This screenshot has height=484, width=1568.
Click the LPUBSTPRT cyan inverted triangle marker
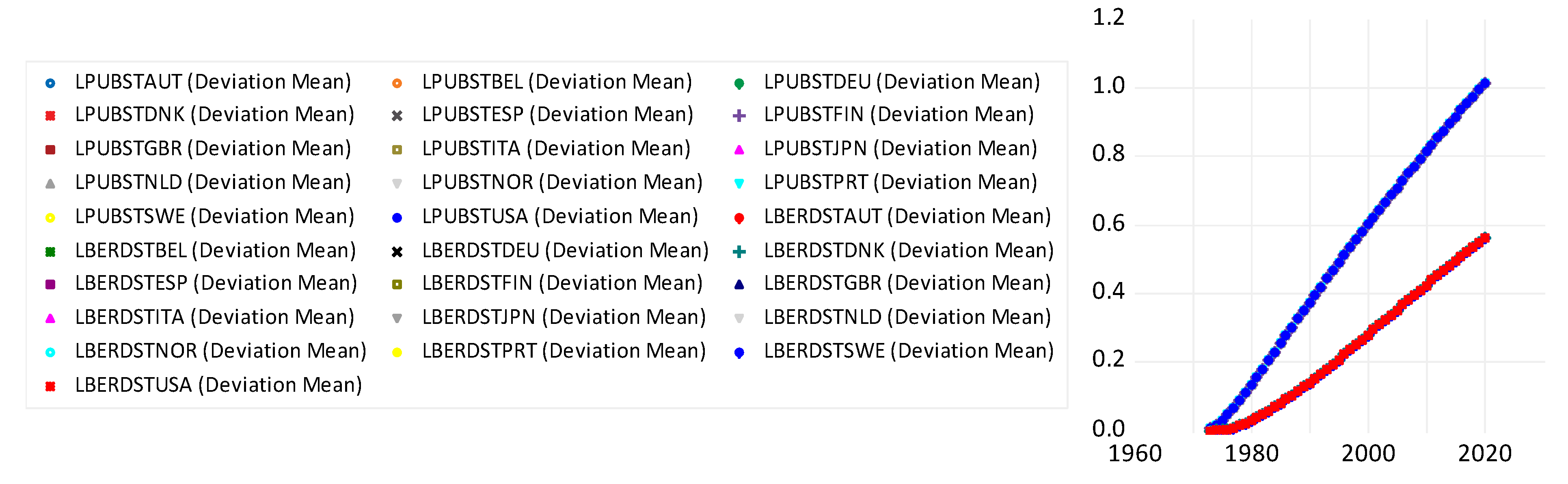coord(739,184)
